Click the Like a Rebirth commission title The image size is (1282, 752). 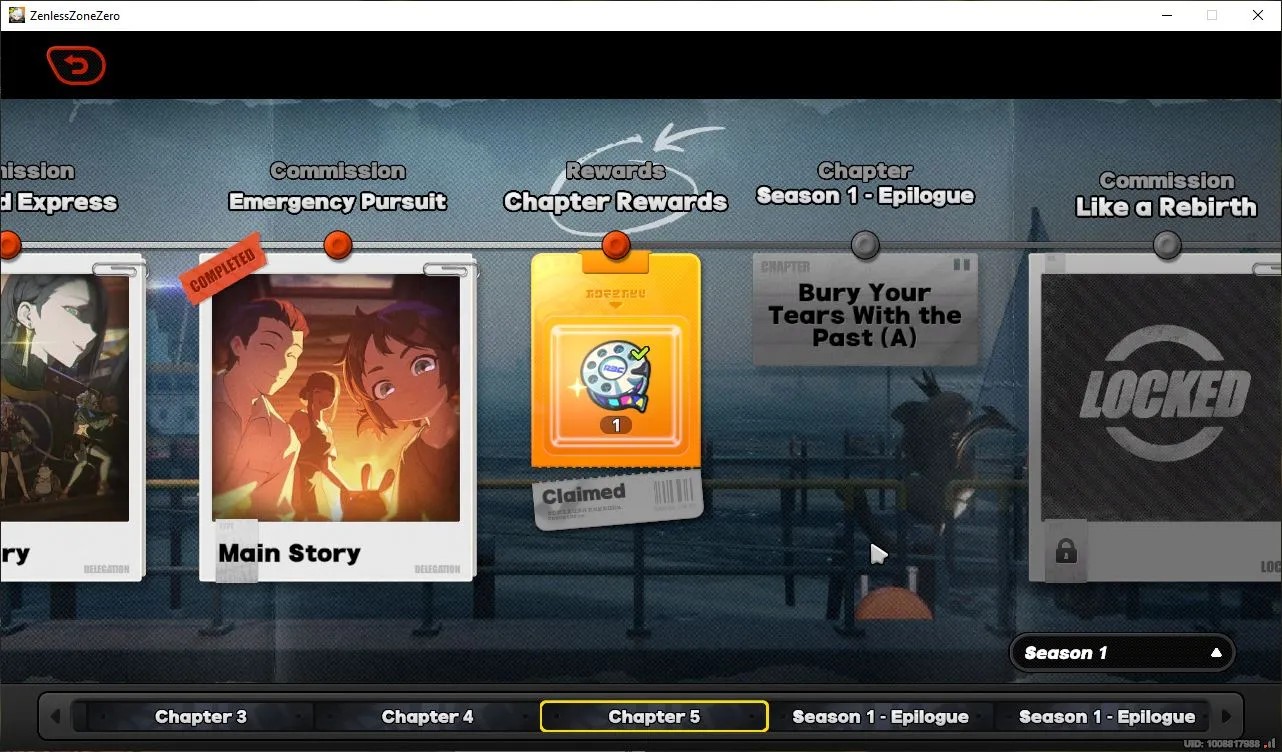pos(1166,207)
